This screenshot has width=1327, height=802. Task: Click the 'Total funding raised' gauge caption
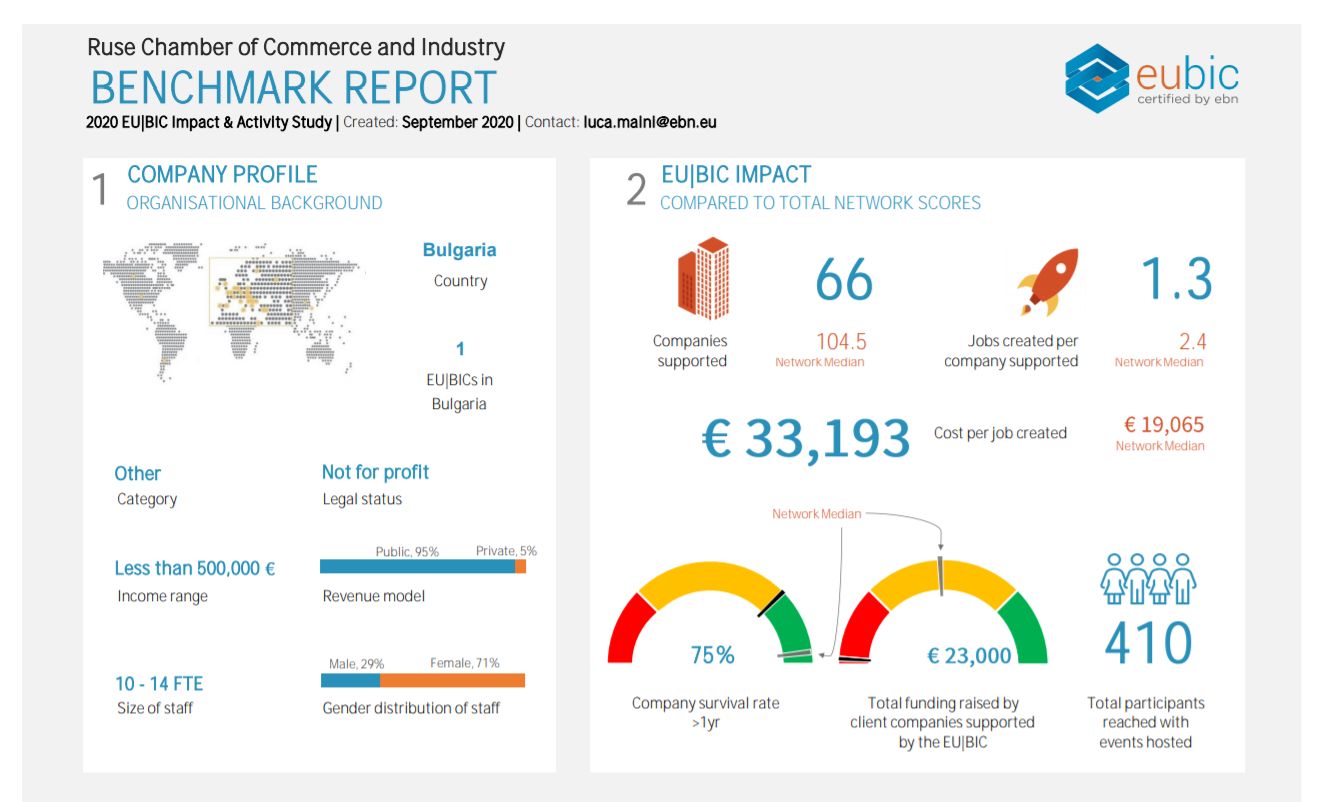pyautogui.click(x=942, y=722)
